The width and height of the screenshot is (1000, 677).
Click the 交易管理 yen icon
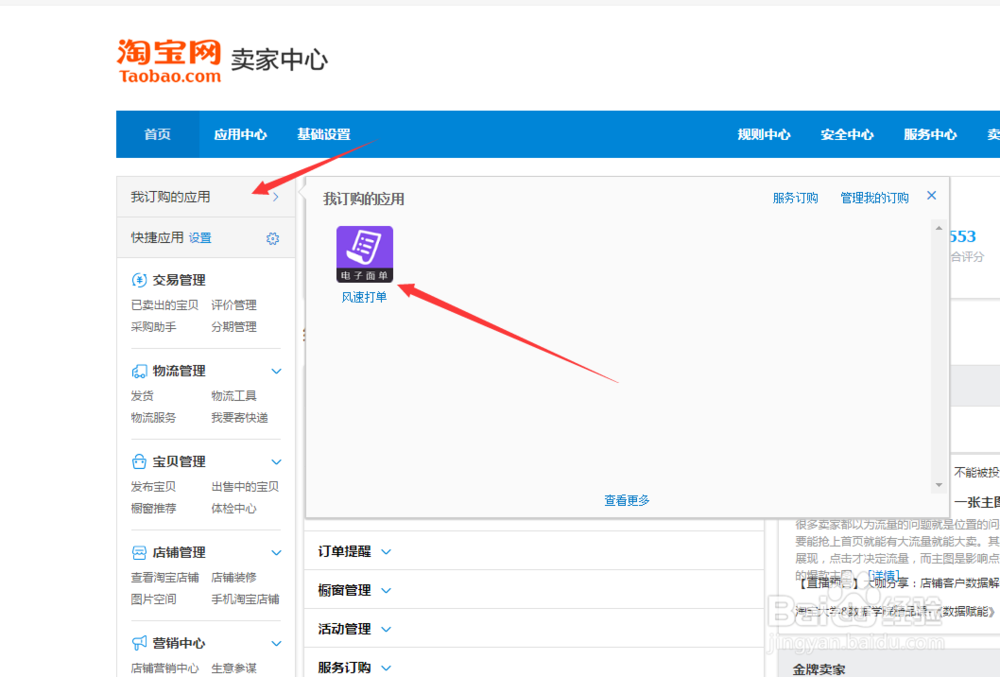click(x=138, y=280)
